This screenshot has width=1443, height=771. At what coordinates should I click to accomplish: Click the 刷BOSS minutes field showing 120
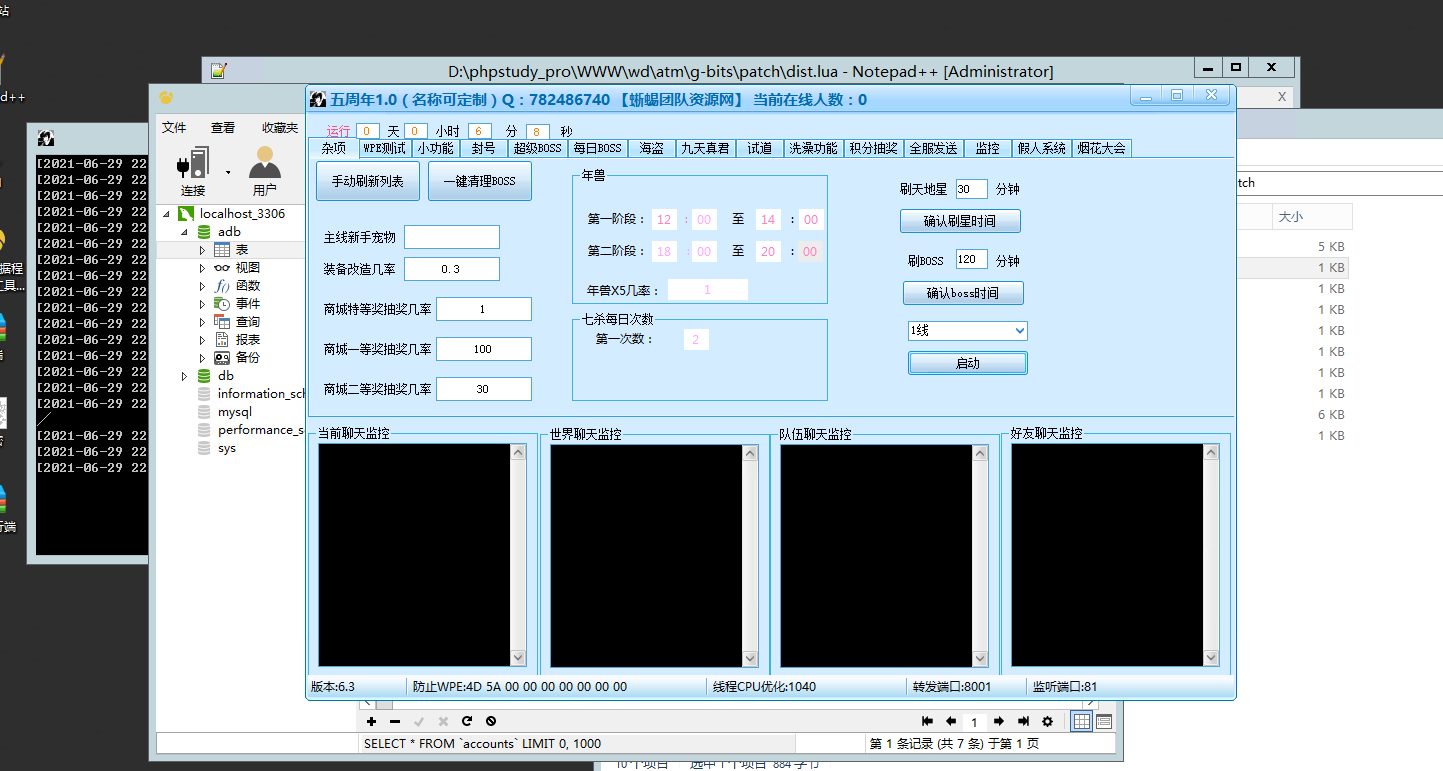(972, 260)
